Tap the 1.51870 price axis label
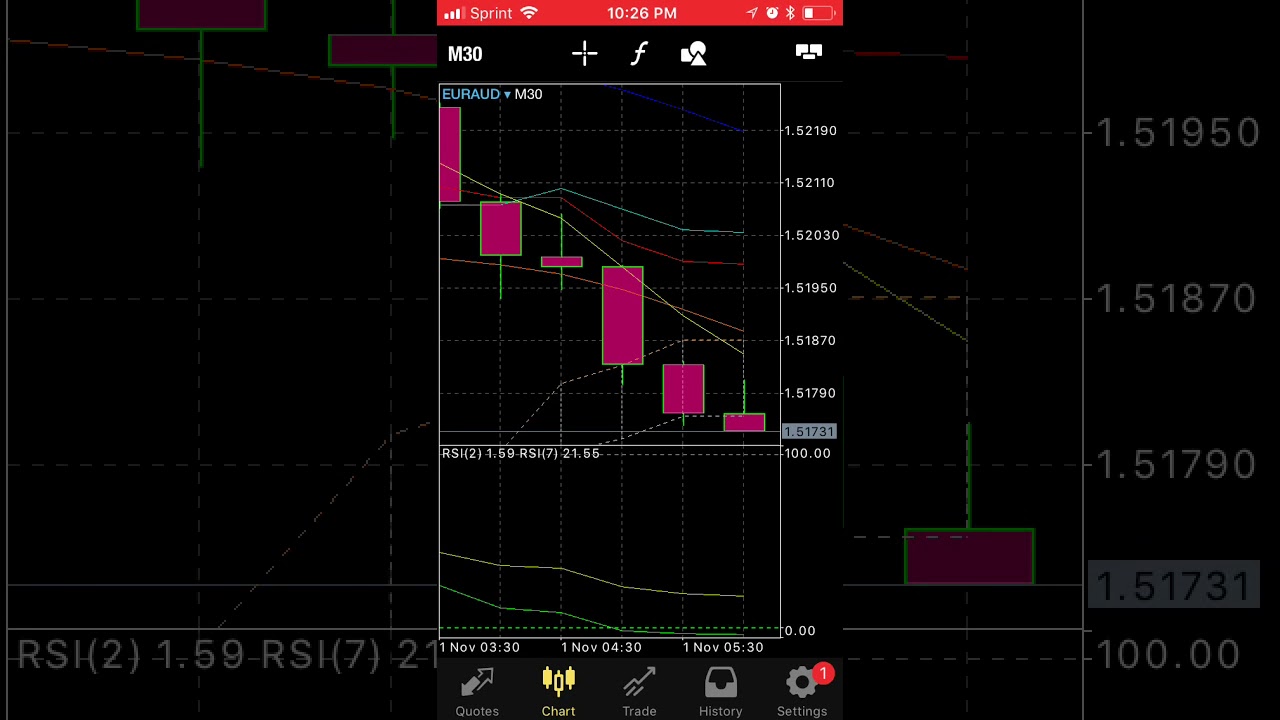This screenshot has height=720, width=1280. click(x=810, y=341)
